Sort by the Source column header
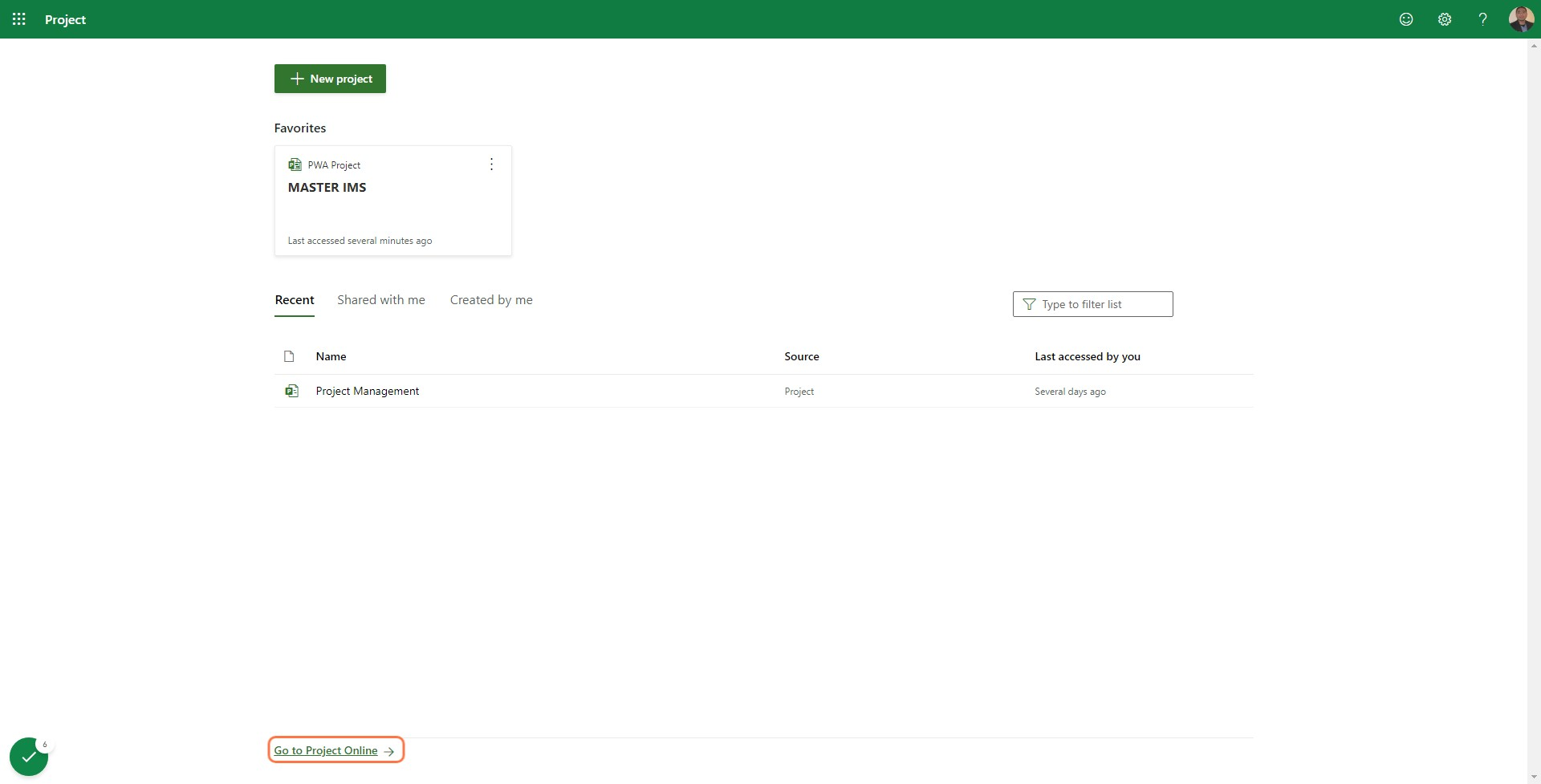The height and width of the screenshot is (784, 1541). [802, 356]
